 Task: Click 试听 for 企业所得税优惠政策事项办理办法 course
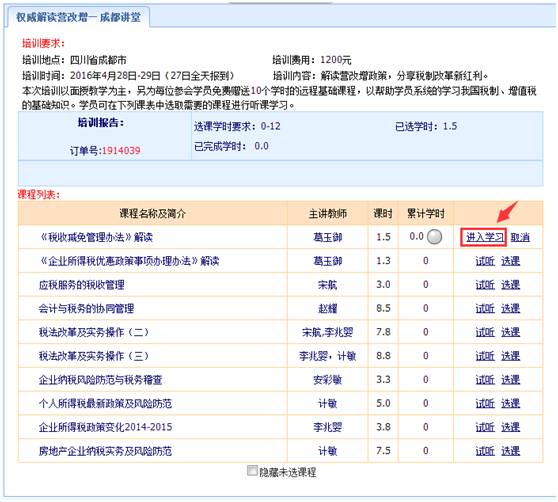(485, 261)
